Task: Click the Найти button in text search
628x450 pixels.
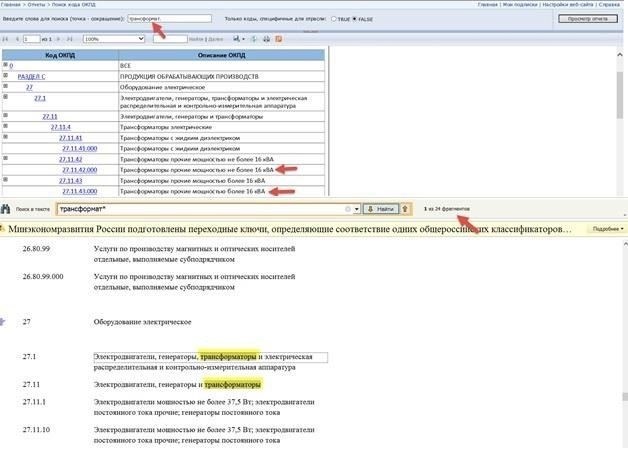Action: tap(381, 209)
